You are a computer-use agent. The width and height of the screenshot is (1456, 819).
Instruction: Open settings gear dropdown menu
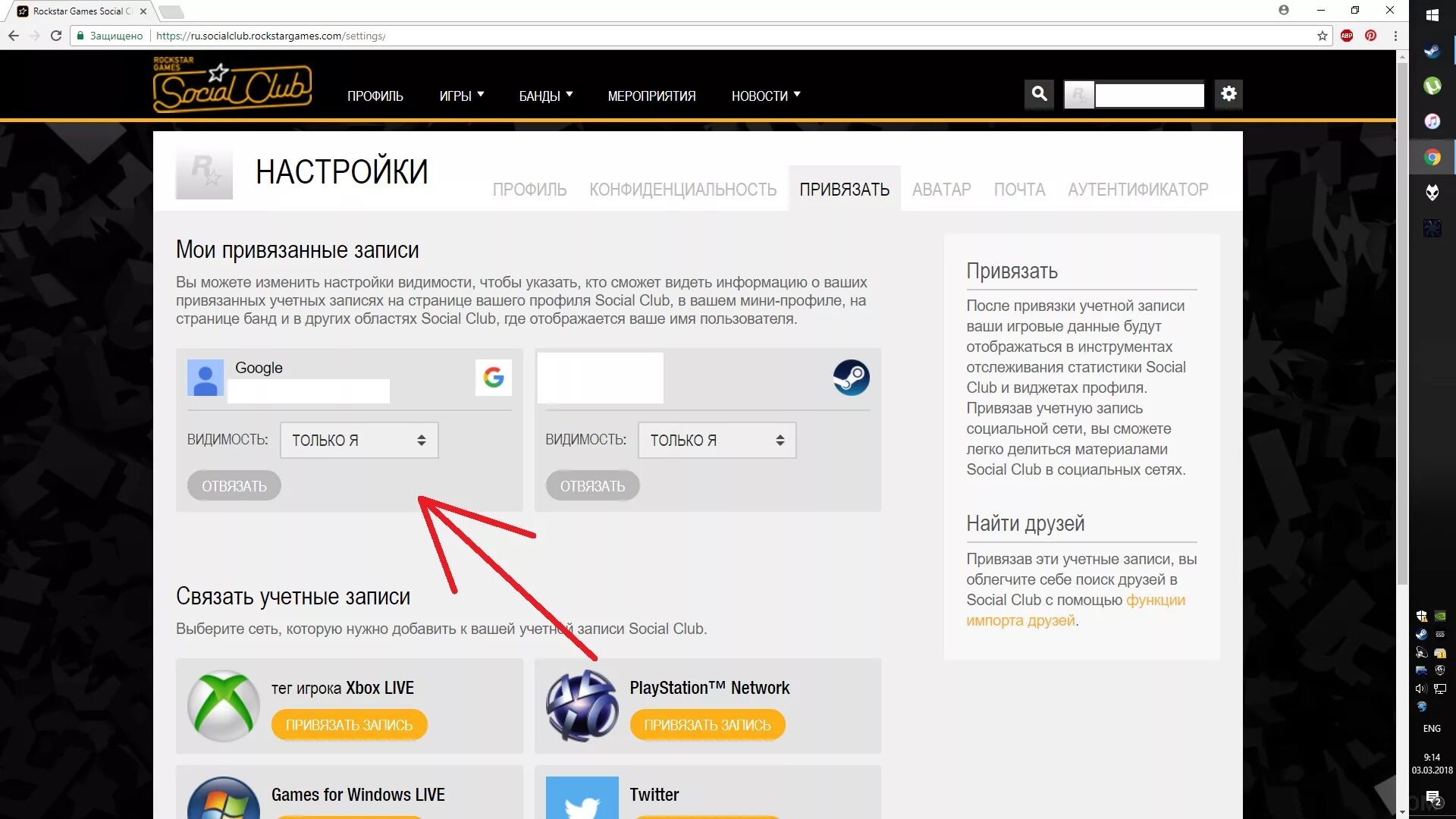[1228, 93]
